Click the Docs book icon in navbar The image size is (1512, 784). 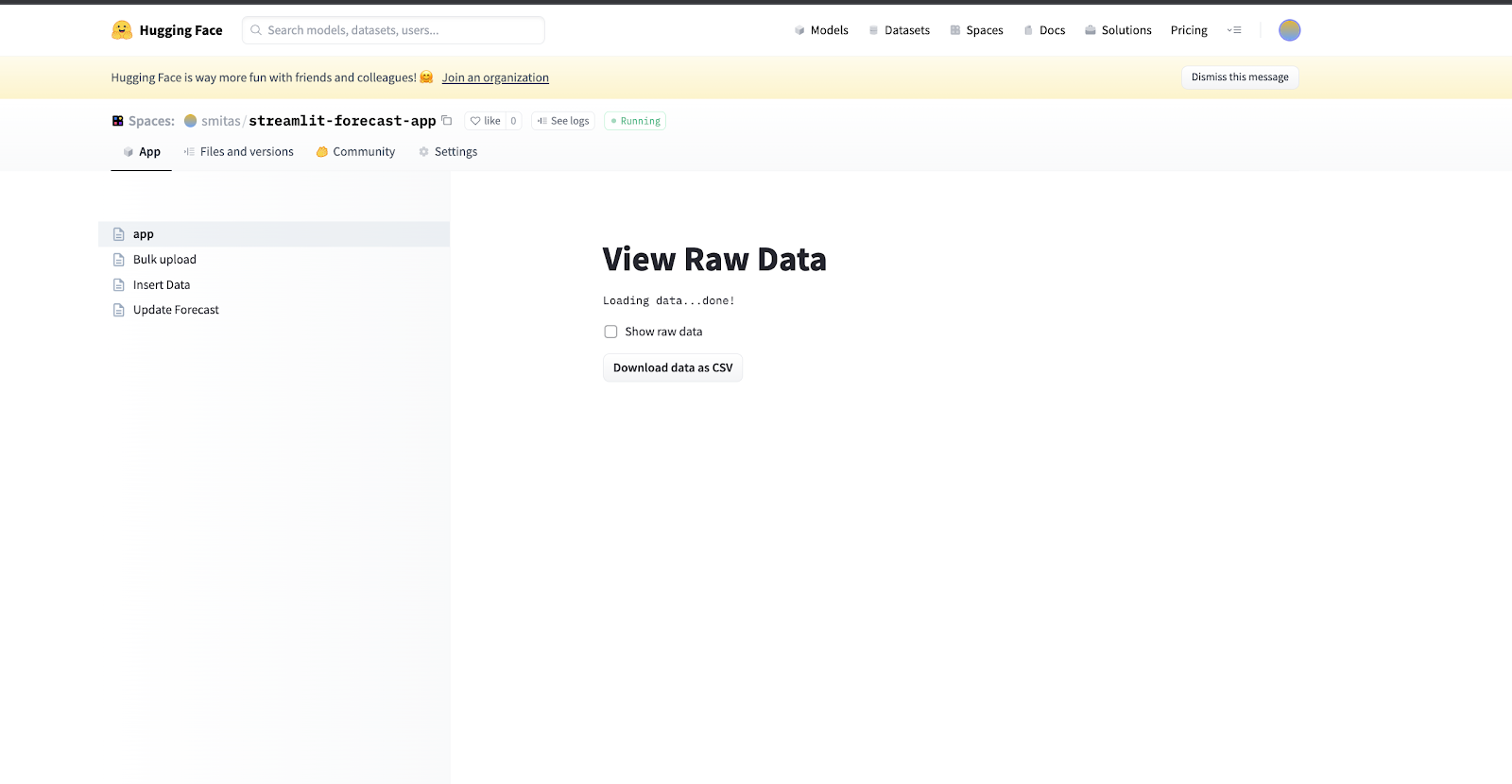pyautogui.click(x=1028, y=30)
